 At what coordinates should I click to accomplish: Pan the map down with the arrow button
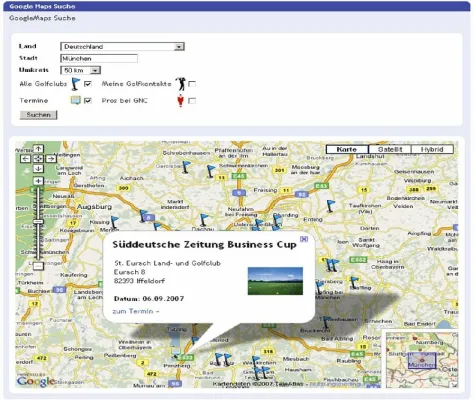pos(38,169)
